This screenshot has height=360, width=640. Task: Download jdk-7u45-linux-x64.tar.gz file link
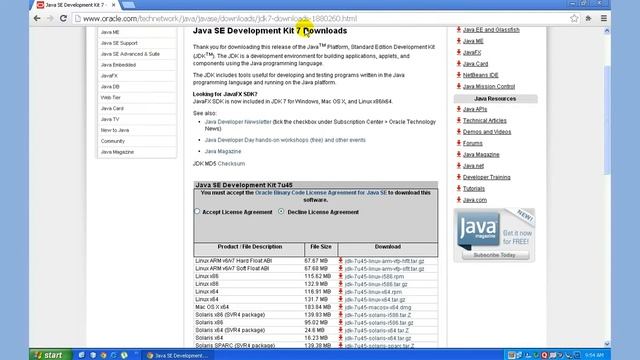[x=375, y=300]
